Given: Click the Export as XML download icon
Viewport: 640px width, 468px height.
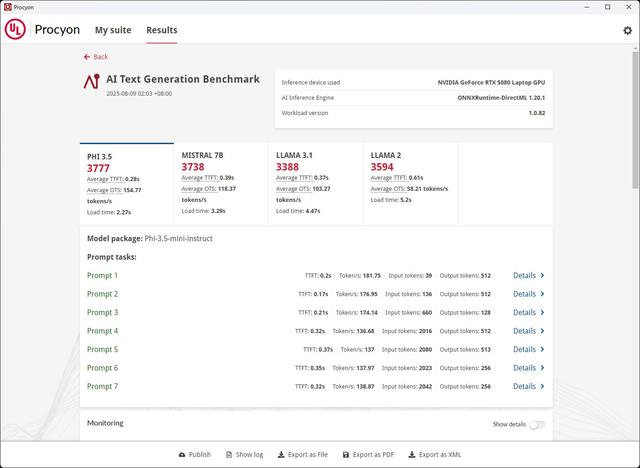Looking at the screenshot, I should point(412,455).
